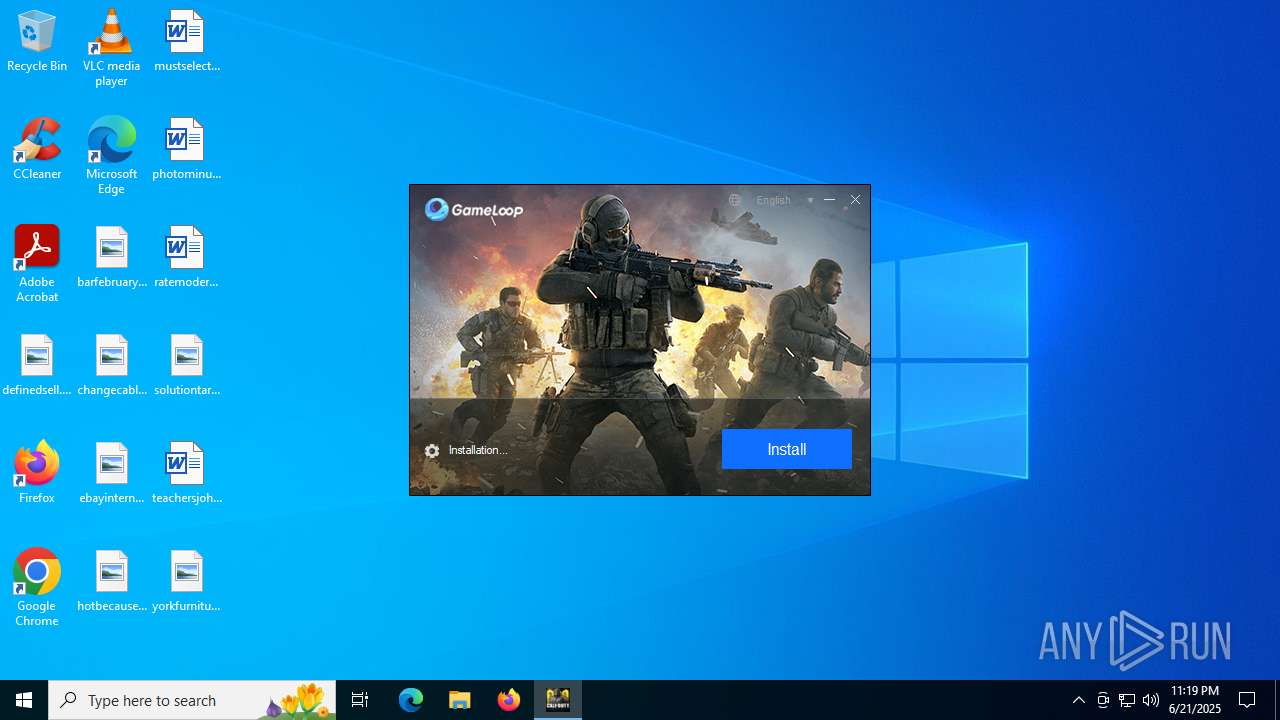The image size is (1280, 720).
Task: Click the taskbar search box
Action: [192, 700]
